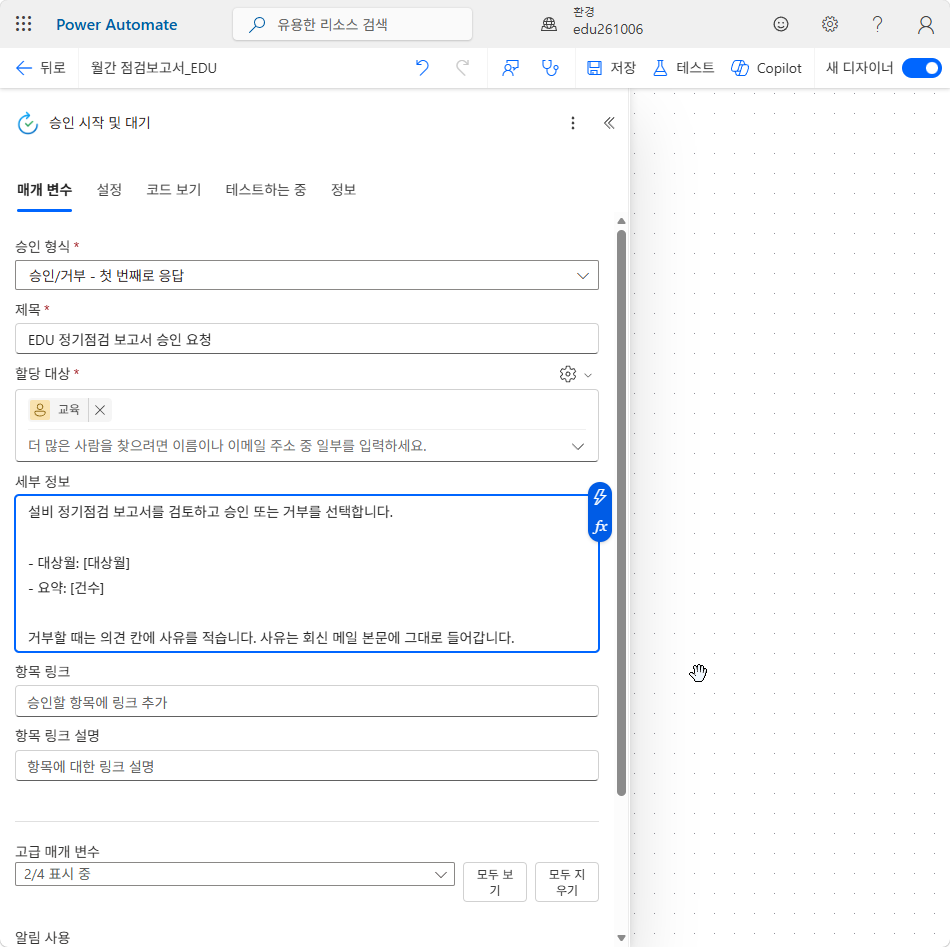Viewport: 950px width, 947px height.
Task: Click the flow name 월간 점검보고서_EDU
Action: [154, 68]
